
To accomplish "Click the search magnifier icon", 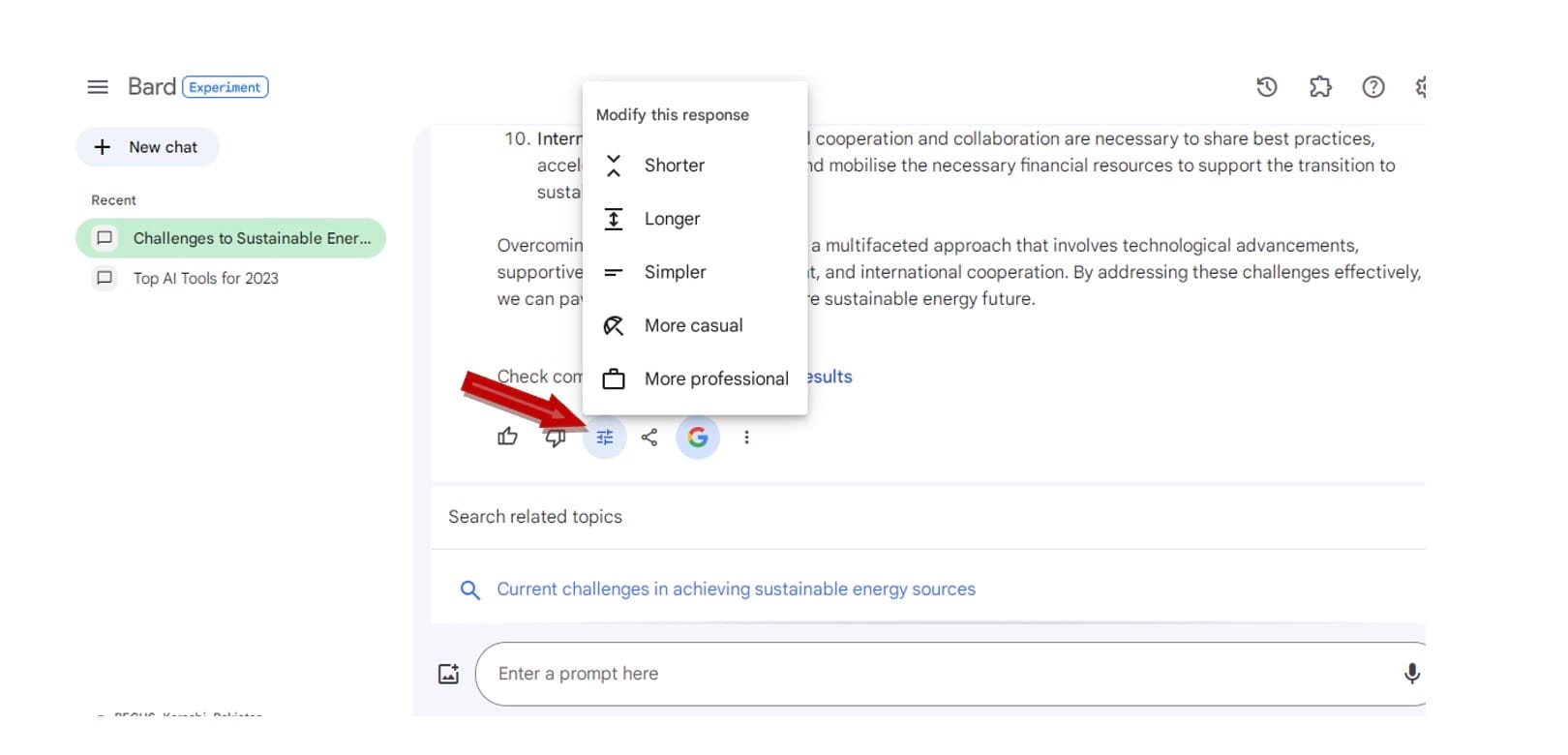I will (470, 589).
